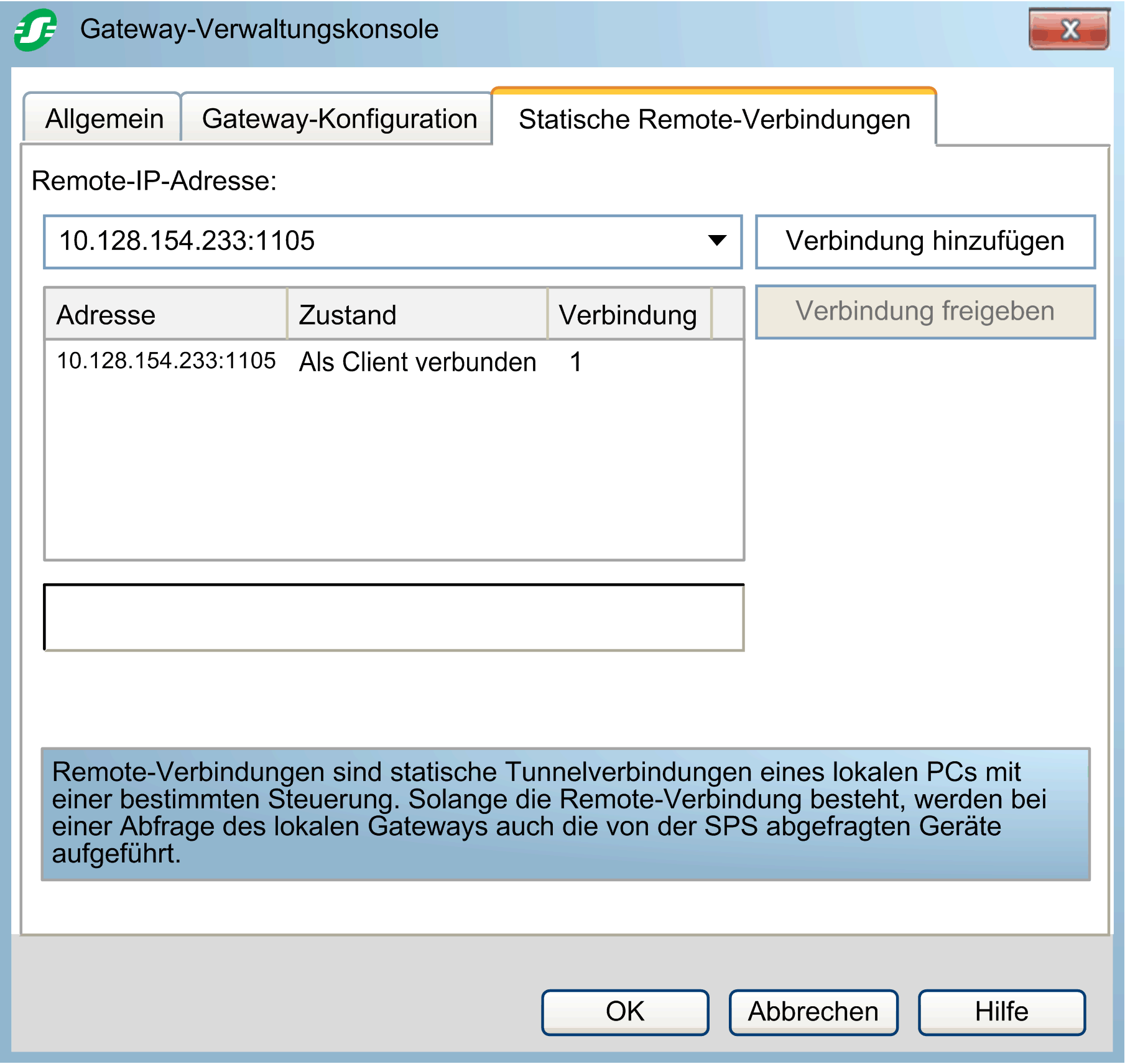The image size is (1125, 1064).
Task: Expand the Remote-IP-Adresse dropdown arrow
Action: point(718,241)
